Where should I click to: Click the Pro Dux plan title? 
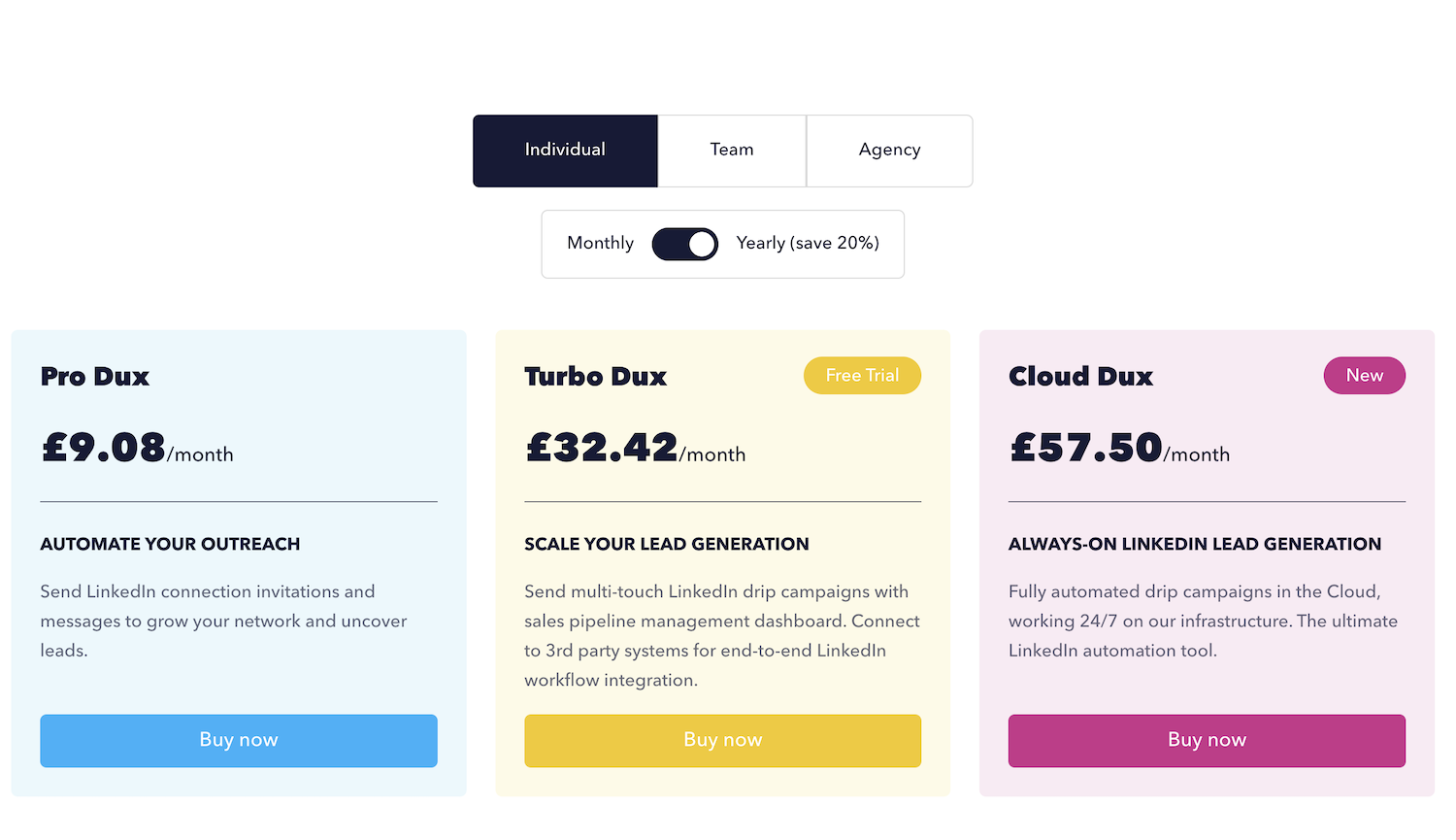click(95, 377)
